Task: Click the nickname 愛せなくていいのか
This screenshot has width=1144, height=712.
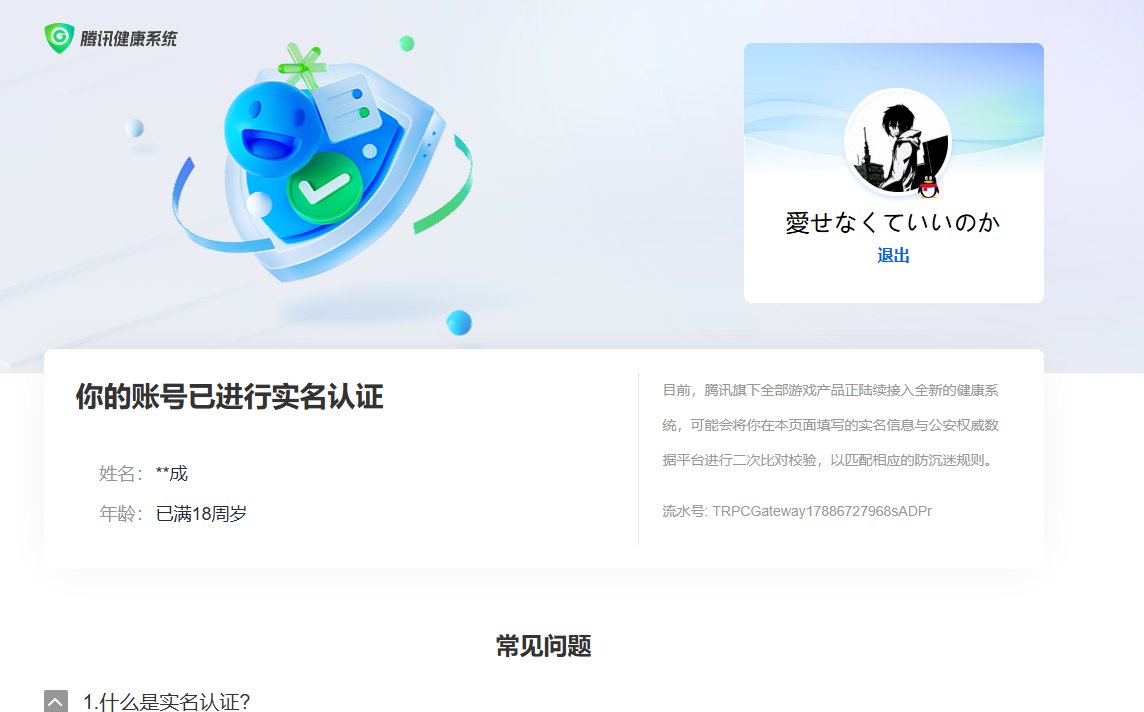Action: click(893, 222)
